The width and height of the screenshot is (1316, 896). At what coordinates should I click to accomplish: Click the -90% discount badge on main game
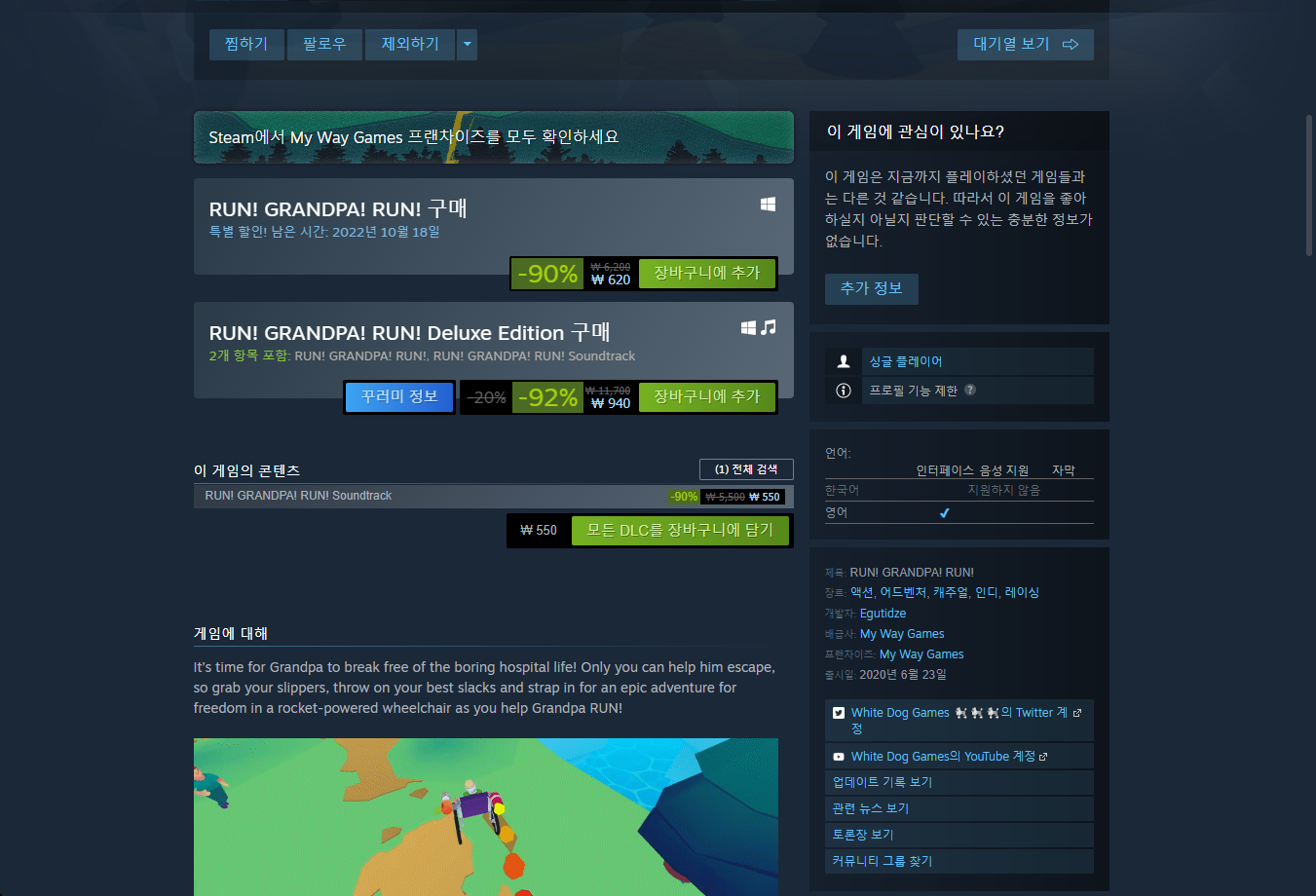point(547,274)
